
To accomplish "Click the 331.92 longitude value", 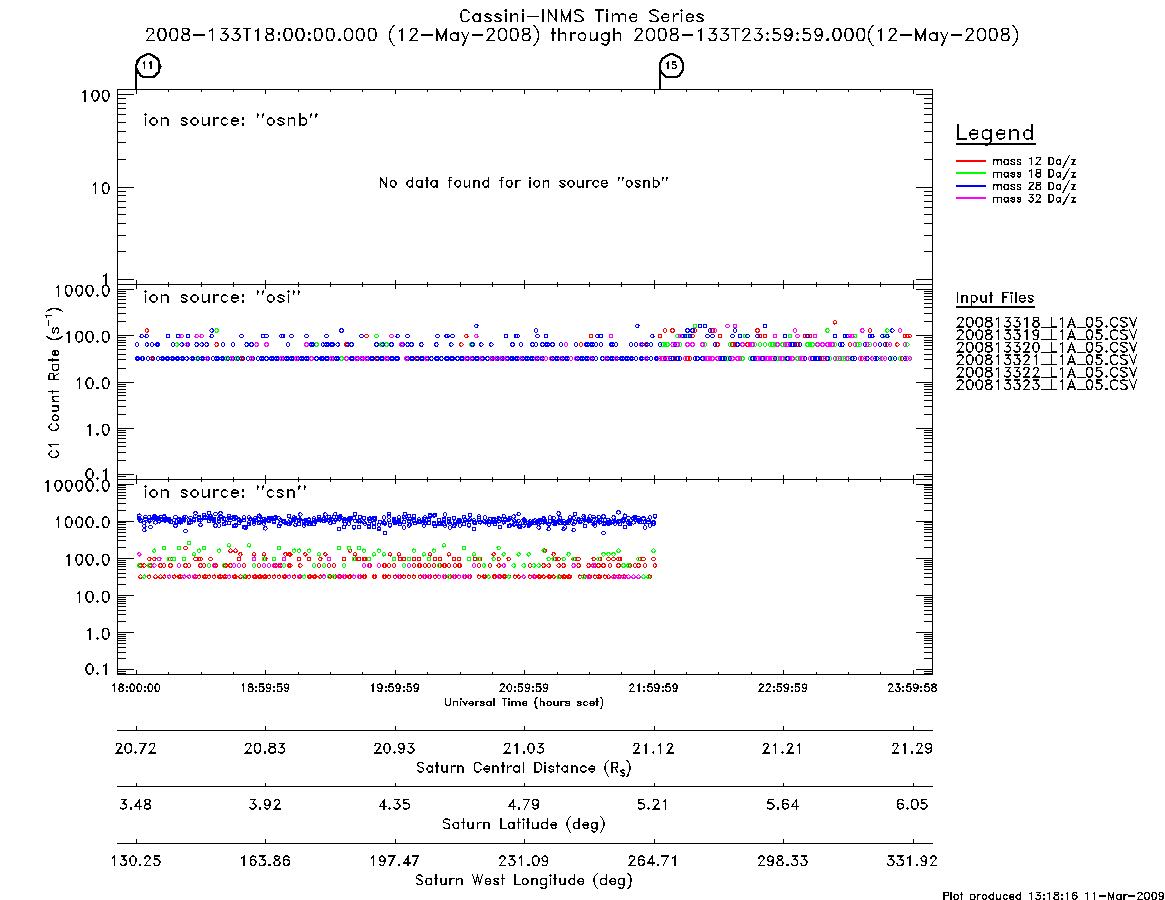I will 912,861.
